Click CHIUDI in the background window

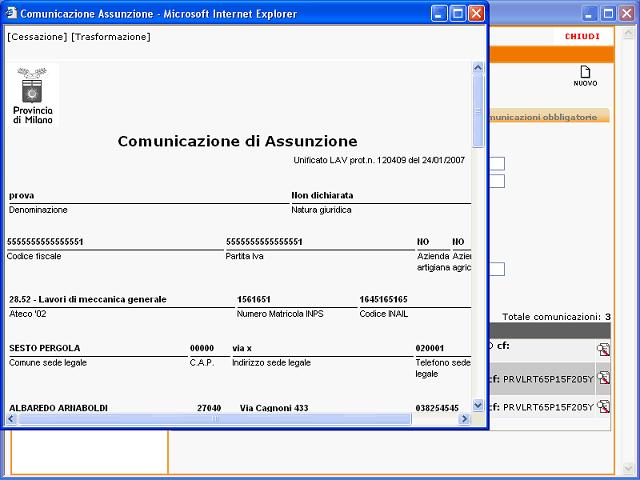tap(582, 36)
